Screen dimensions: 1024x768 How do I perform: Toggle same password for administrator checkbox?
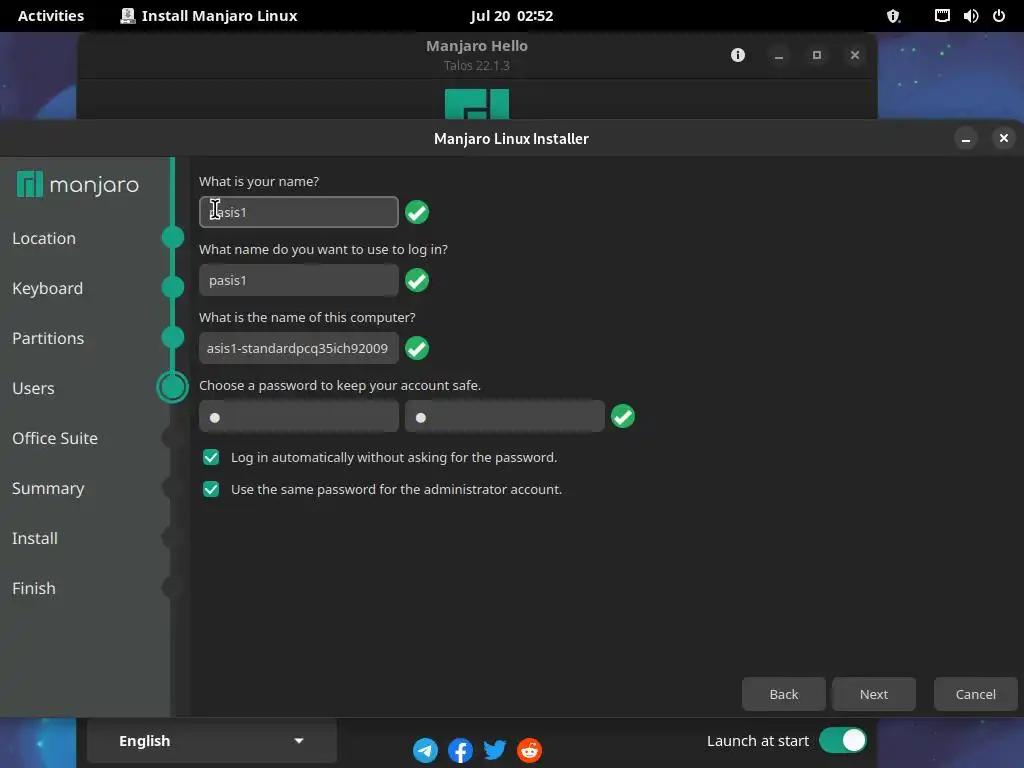(211, 489)
